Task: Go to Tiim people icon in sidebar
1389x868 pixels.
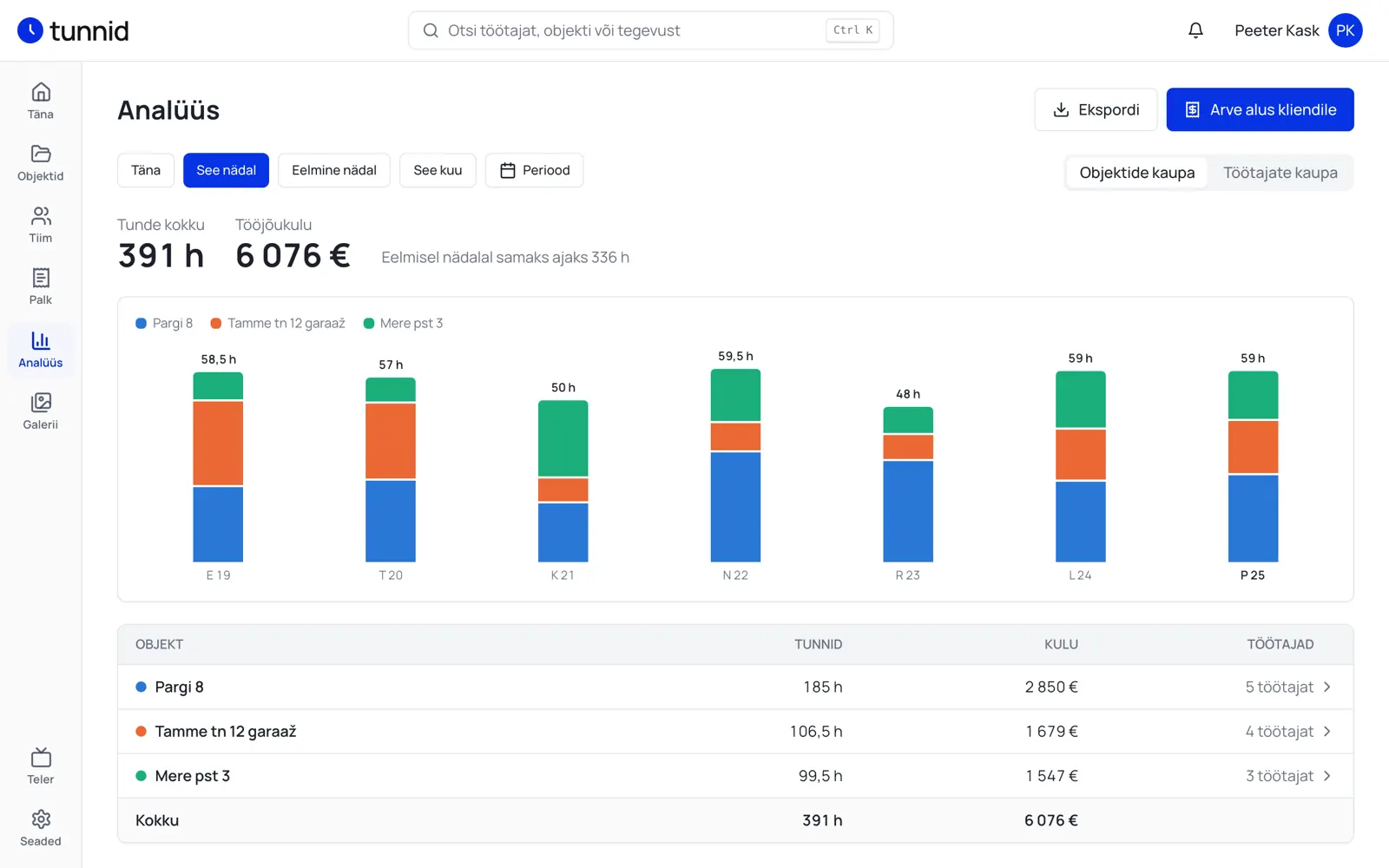Action: pyautogui.click(x=41, y=215)
